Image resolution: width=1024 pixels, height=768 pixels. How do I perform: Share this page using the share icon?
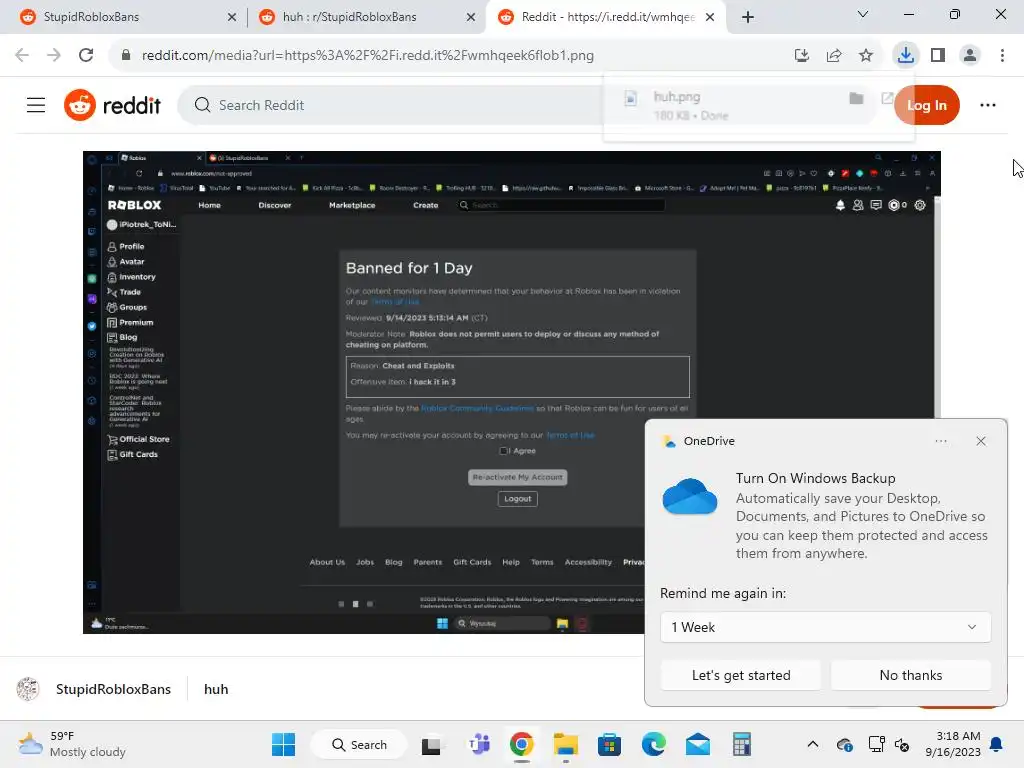[x=833, y=56]
